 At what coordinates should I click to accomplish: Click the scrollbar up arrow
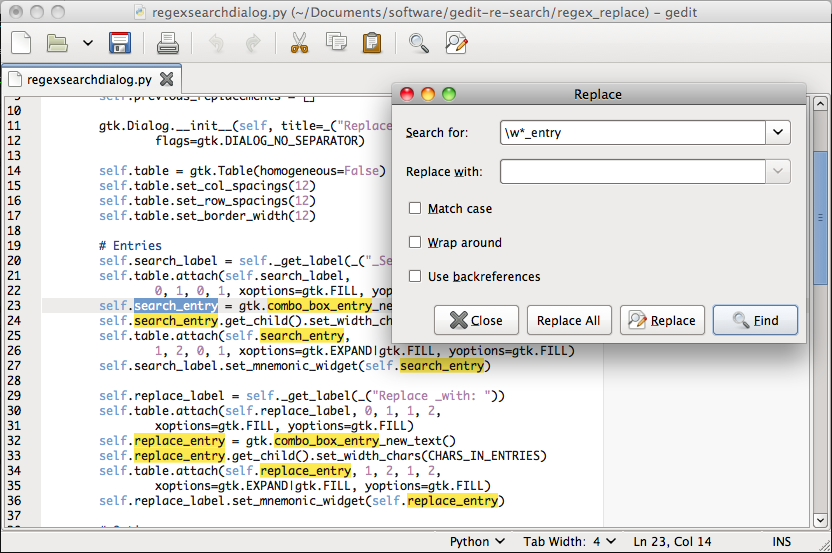point(820,103)
